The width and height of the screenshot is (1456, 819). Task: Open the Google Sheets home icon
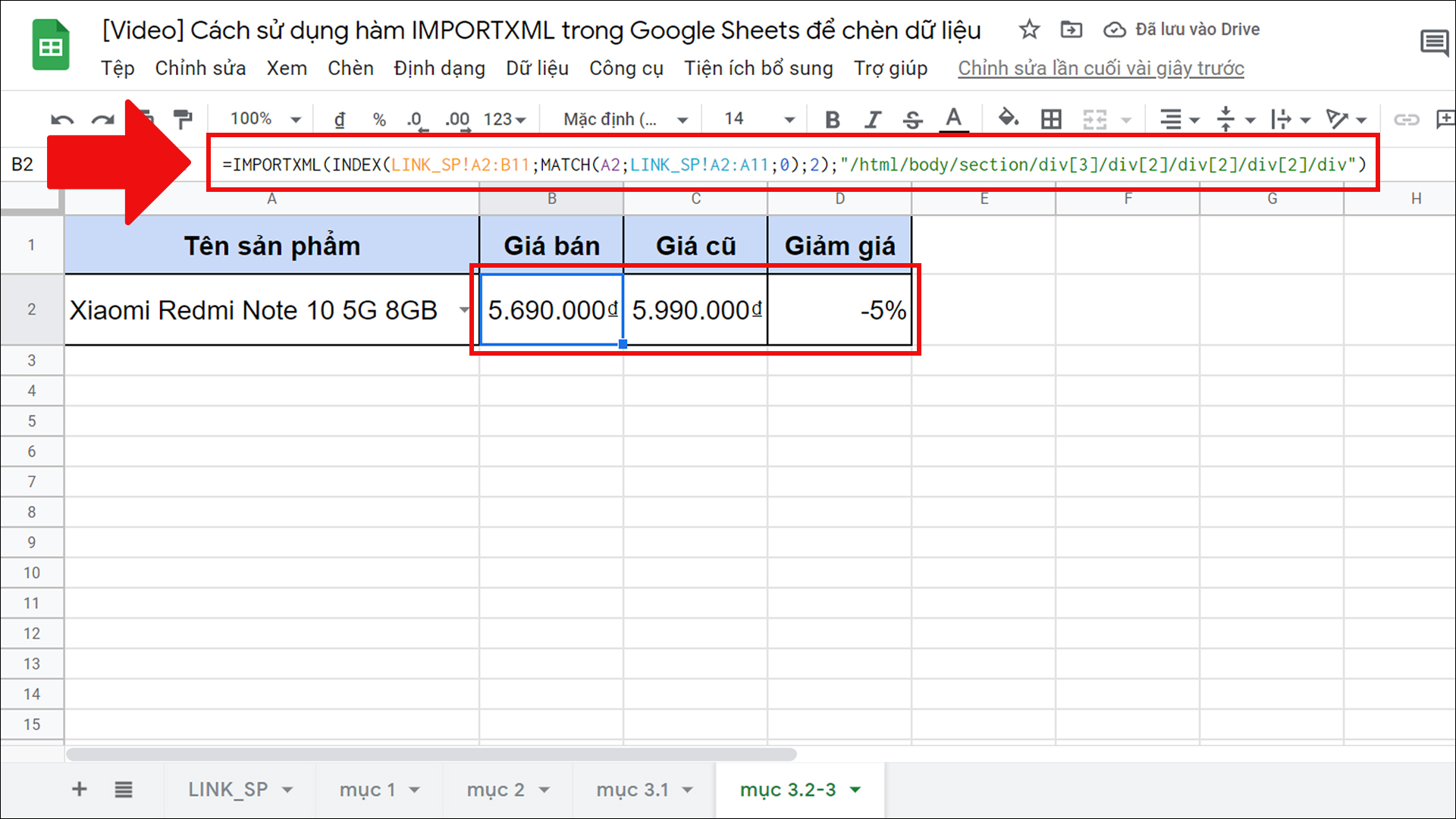pyautogui.click(x=51, y=46)
